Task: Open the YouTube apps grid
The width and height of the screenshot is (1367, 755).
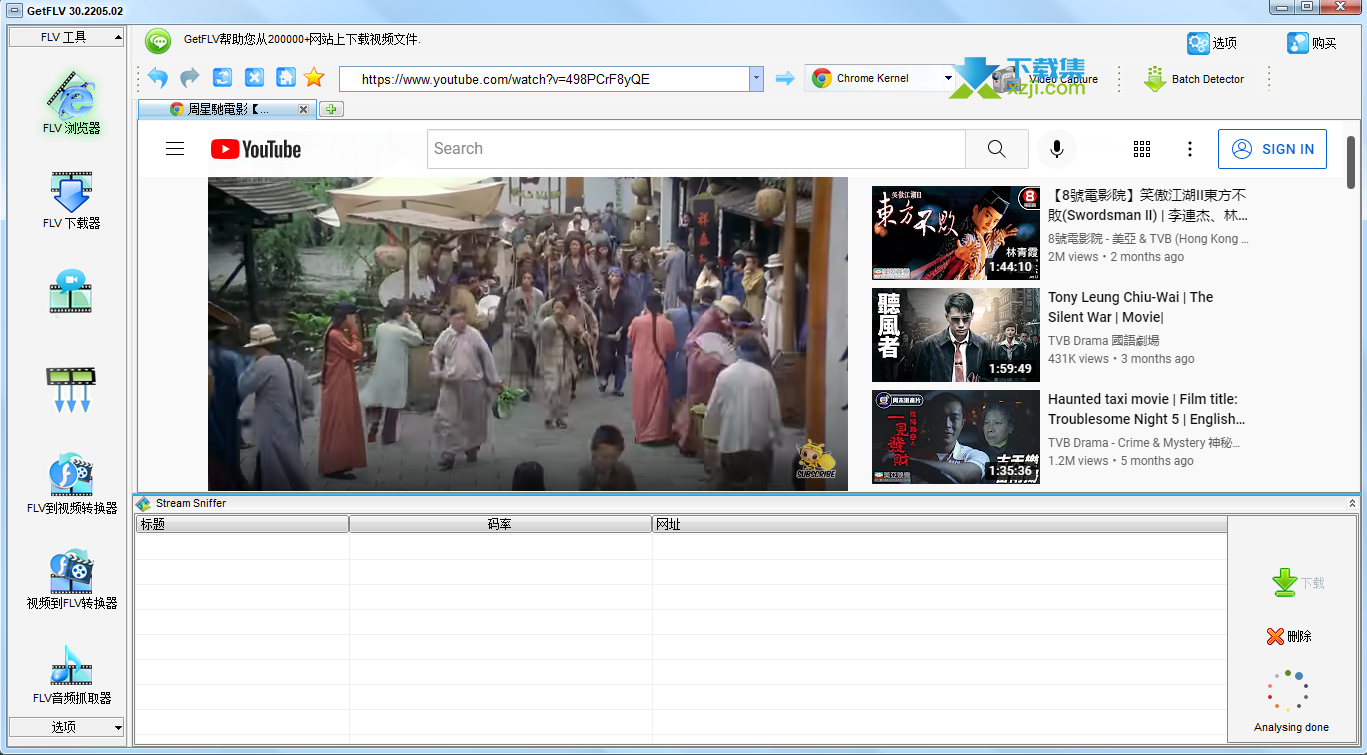Action: [1142, 149]
